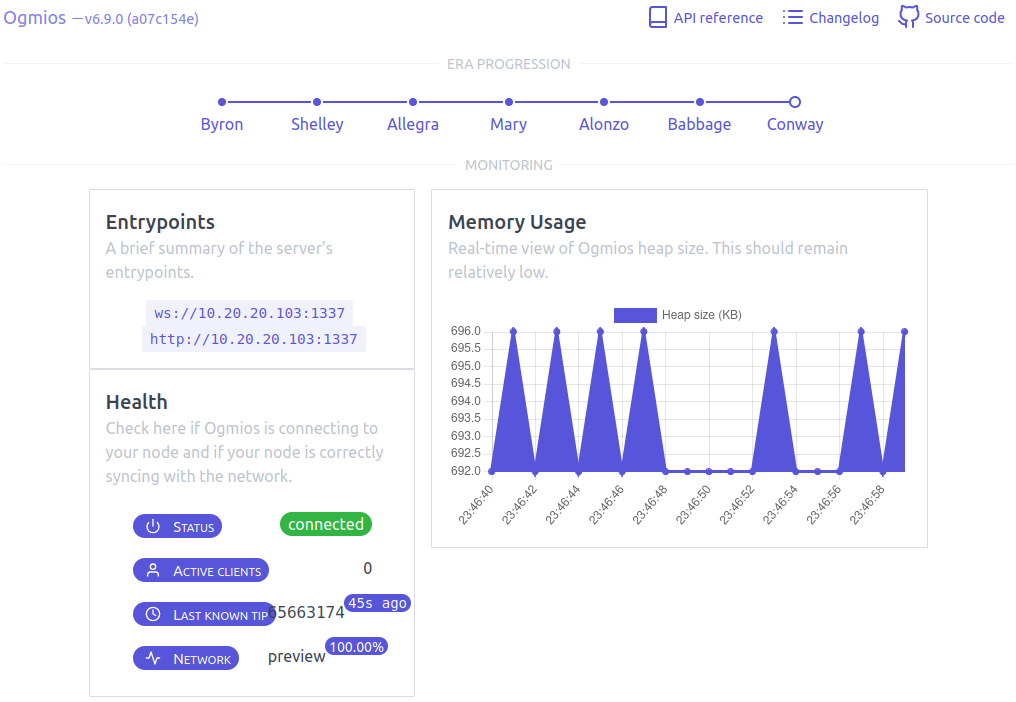Click the Byron era label
Screen dimensions: 1016x702
coord(222,124)
